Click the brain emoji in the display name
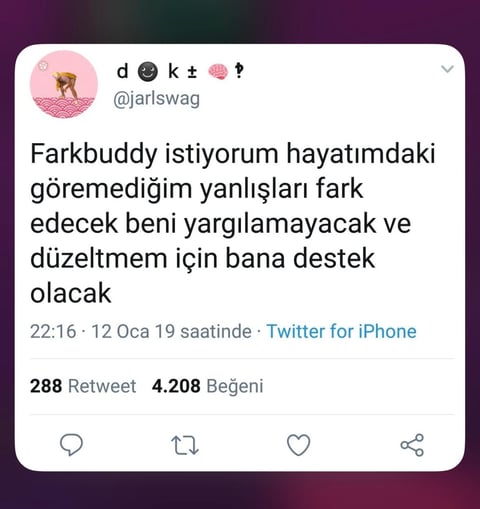Screen dimensions: 480x509 (x=218, y=72)
